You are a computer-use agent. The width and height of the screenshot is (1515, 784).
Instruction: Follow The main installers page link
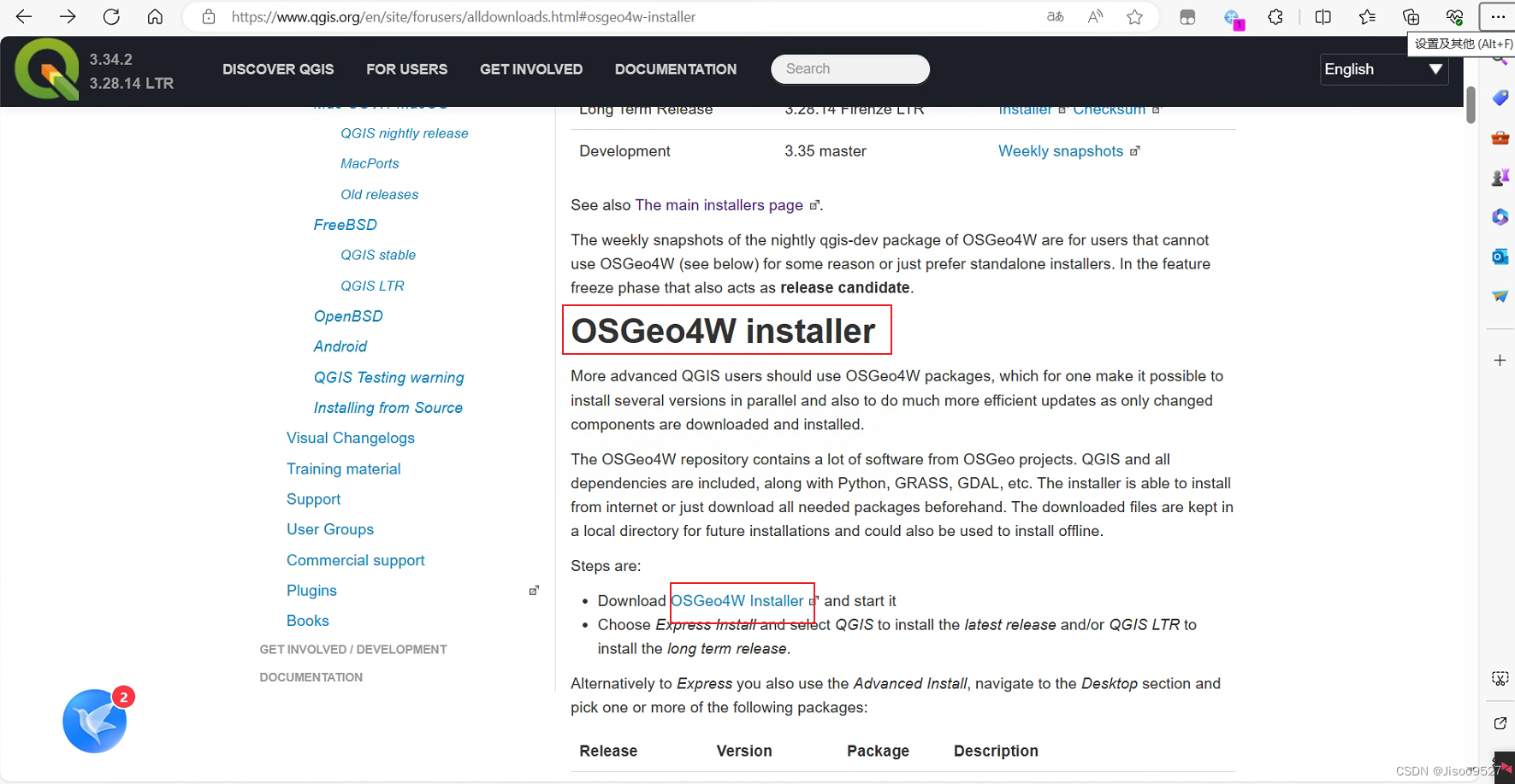(719, 205)
